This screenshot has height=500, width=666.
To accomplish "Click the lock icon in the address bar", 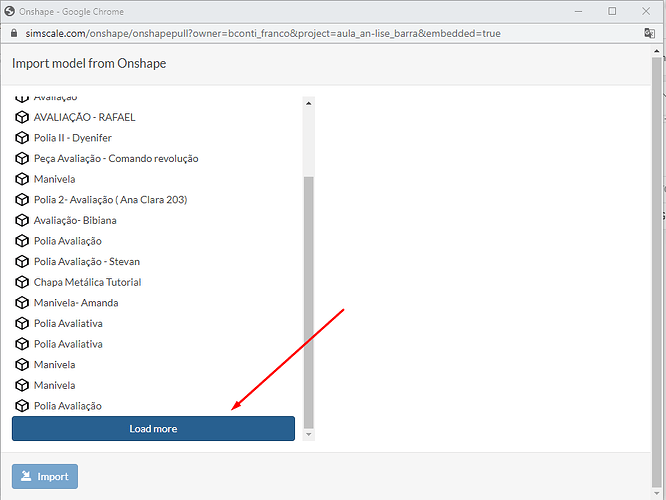I will coord(14,33).
